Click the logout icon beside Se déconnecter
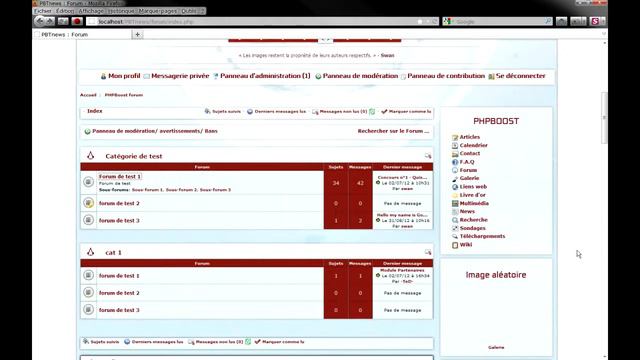This screenshot has width=640, height=360. pos(491,76)
